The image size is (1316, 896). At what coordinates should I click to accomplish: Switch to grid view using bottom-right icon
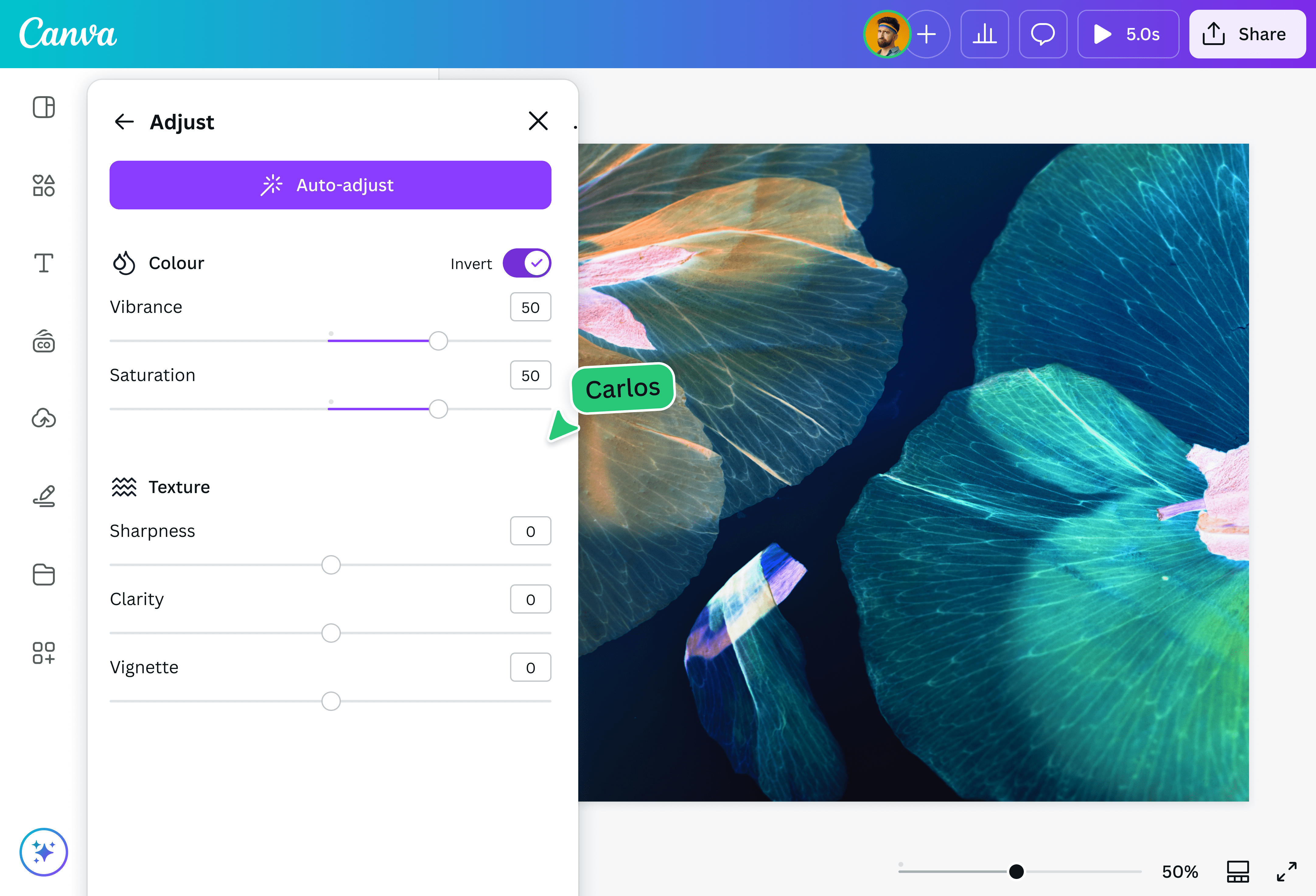(1238, 872)
